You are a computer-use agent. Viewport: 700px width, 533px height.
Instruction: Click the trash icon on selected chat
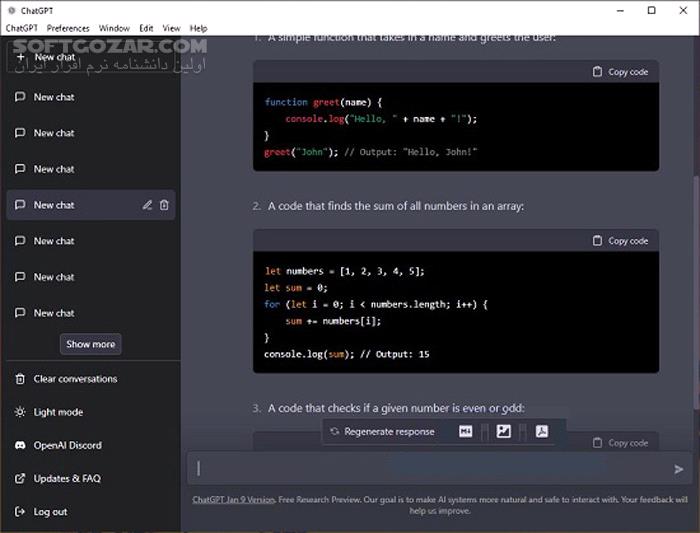pos(164,205)
